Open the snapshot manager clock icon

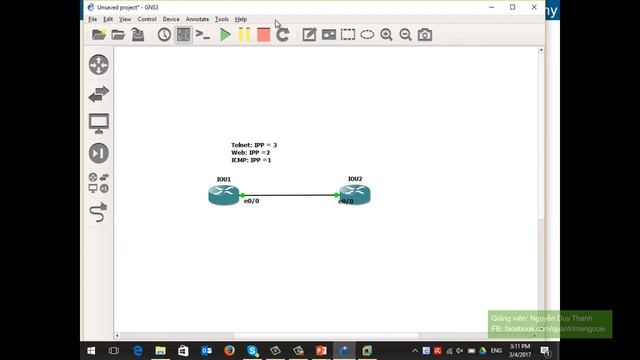(x=164, y=35)
